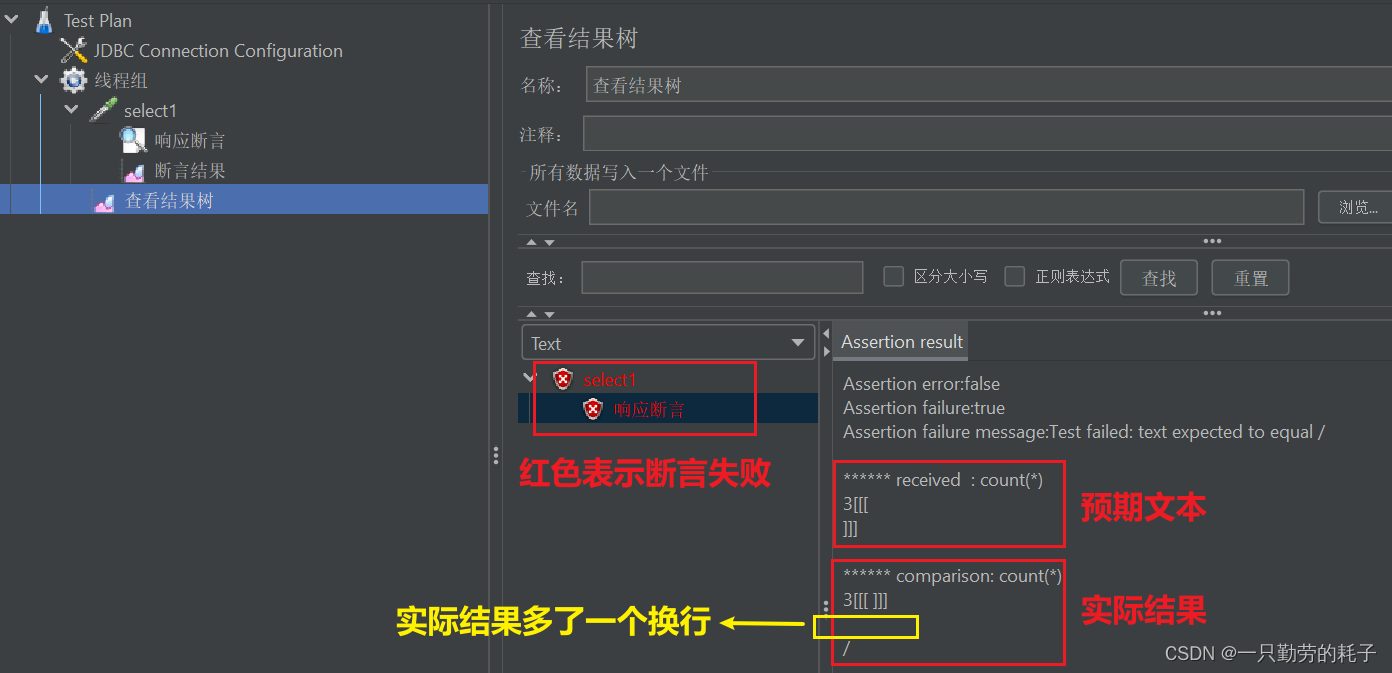Collapse the select1 result node in results list
Viewport: 1392px width, 673px height.
point(529,378)
